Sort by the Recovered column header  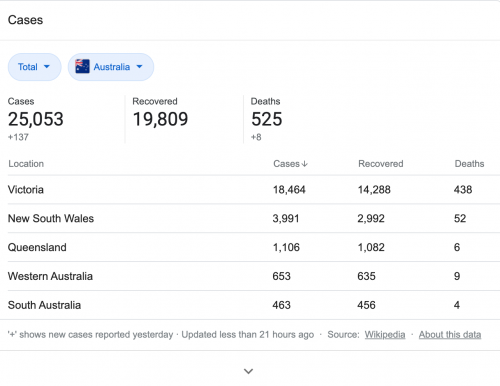click(x=381, y=164)
